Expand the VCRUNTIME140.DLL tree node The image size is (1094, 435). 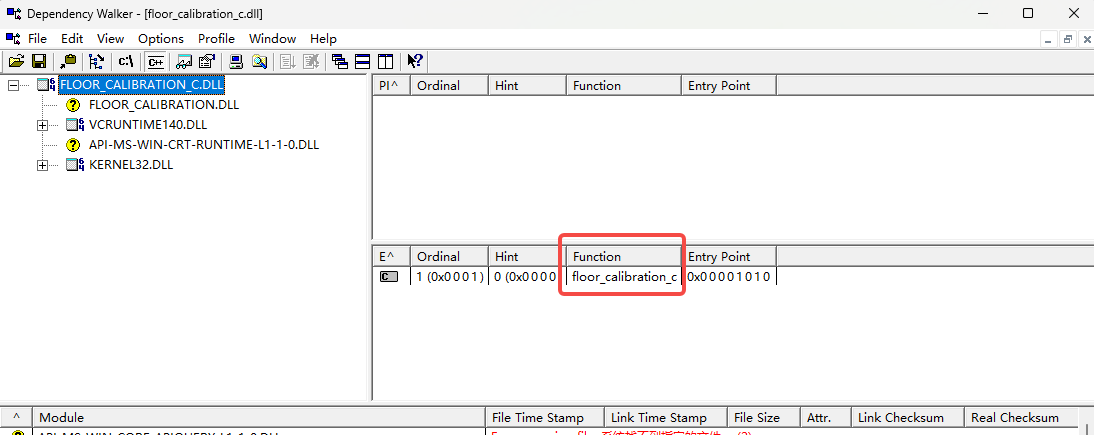coord(43,126)
